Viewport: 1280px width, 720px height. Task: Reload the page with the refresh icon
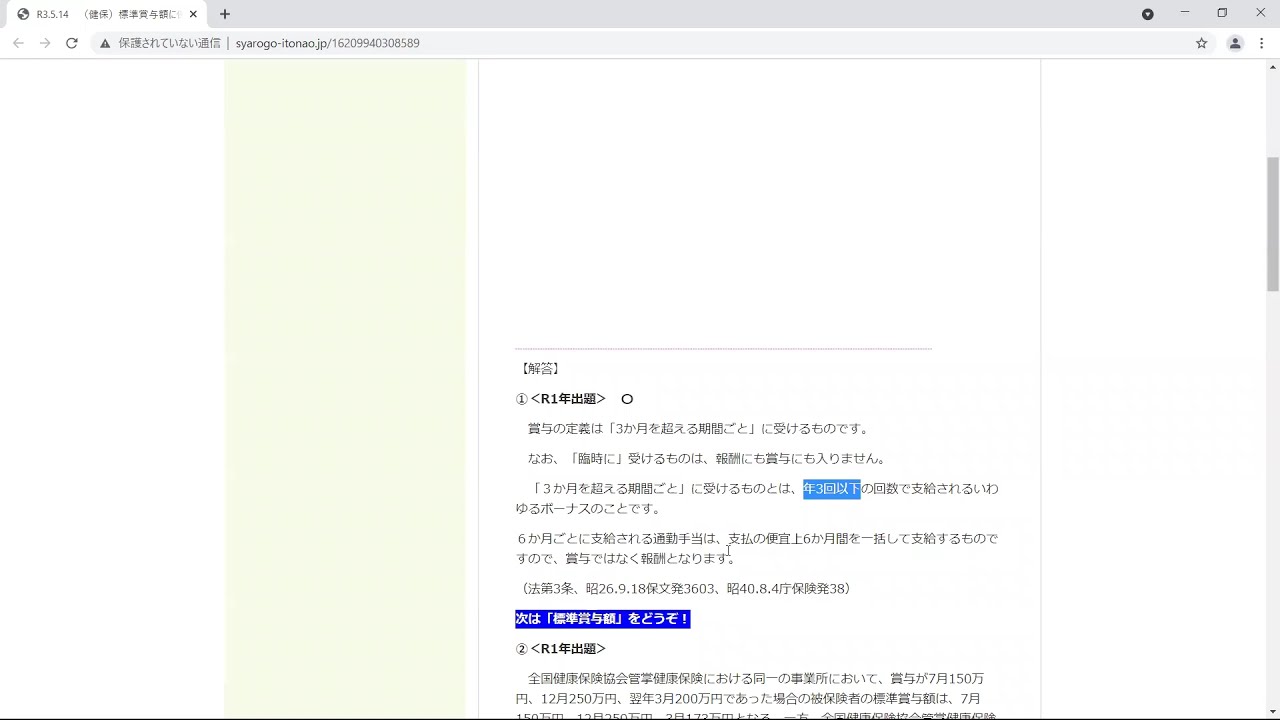[72, 43]
